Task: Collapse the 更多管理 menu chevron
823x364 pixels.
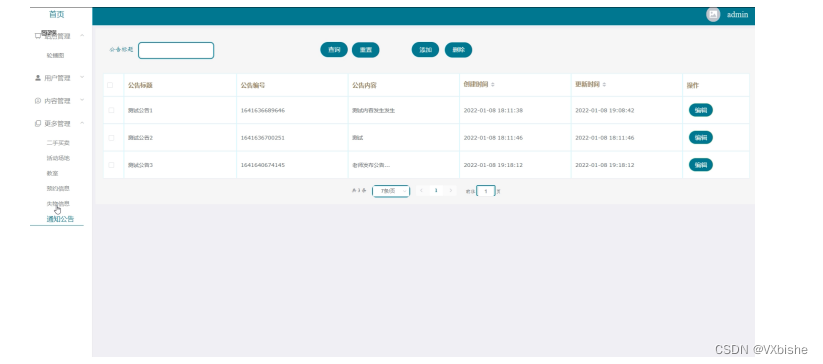Action: pyautogui.click(x=82, y=124)
